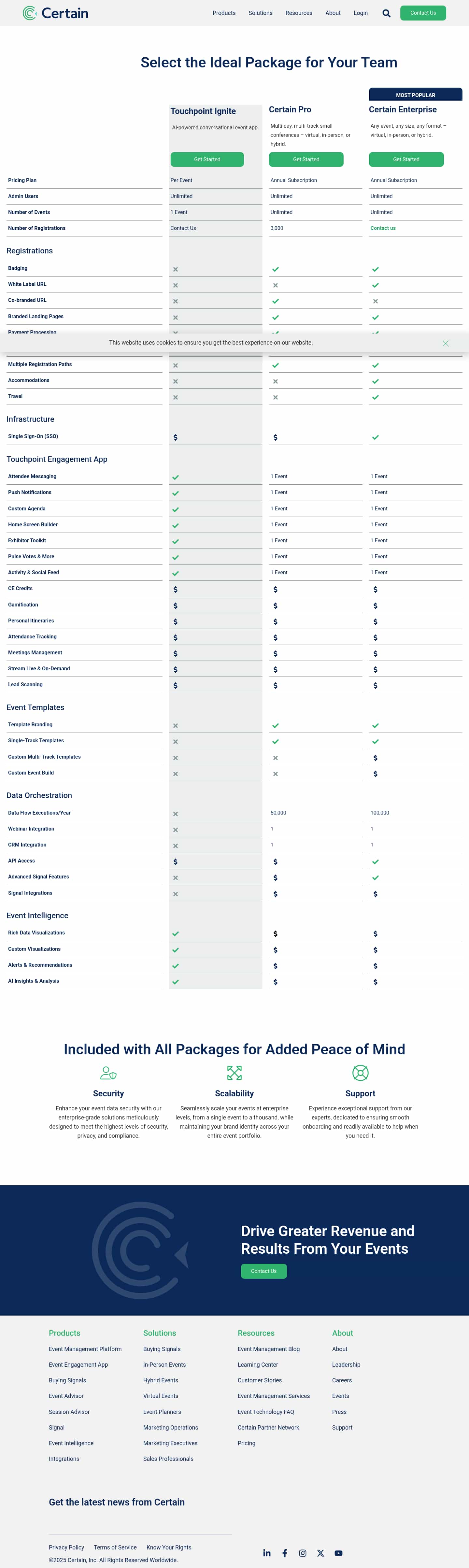Click the Support lifebuoy icon
469x1568 pixels.
click(x=360, y=1073)
